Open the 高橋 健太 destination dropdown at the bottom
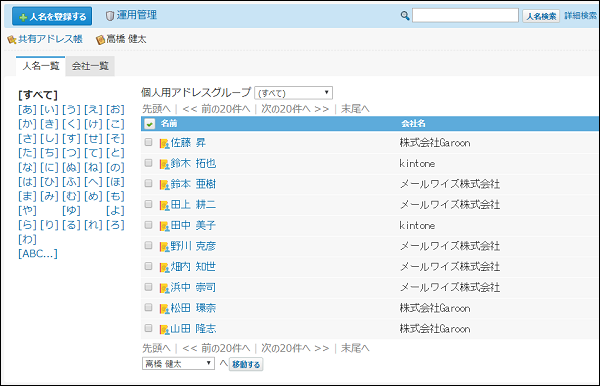The image size is (600, 386). click(178, 363)
